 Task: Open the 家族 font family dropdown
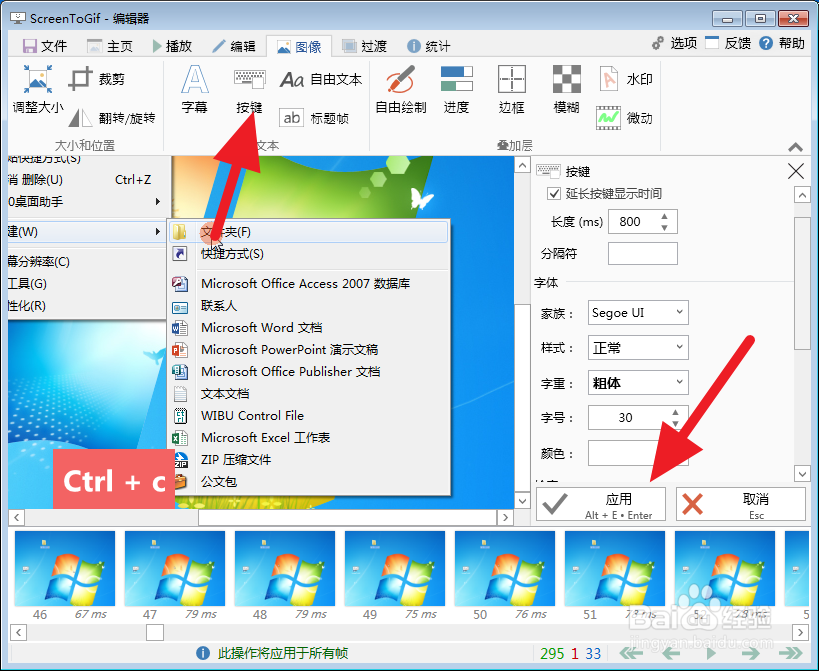[638, 313]
